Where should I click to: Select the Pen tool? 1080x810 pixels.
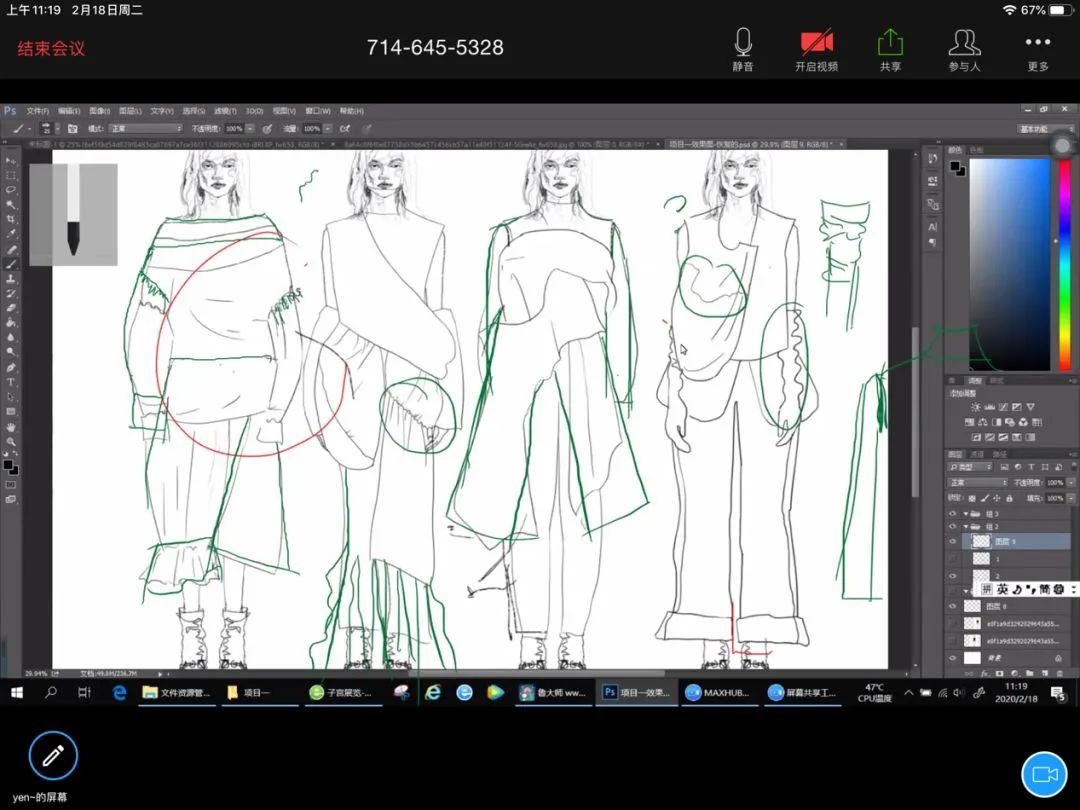click(11, 367)
